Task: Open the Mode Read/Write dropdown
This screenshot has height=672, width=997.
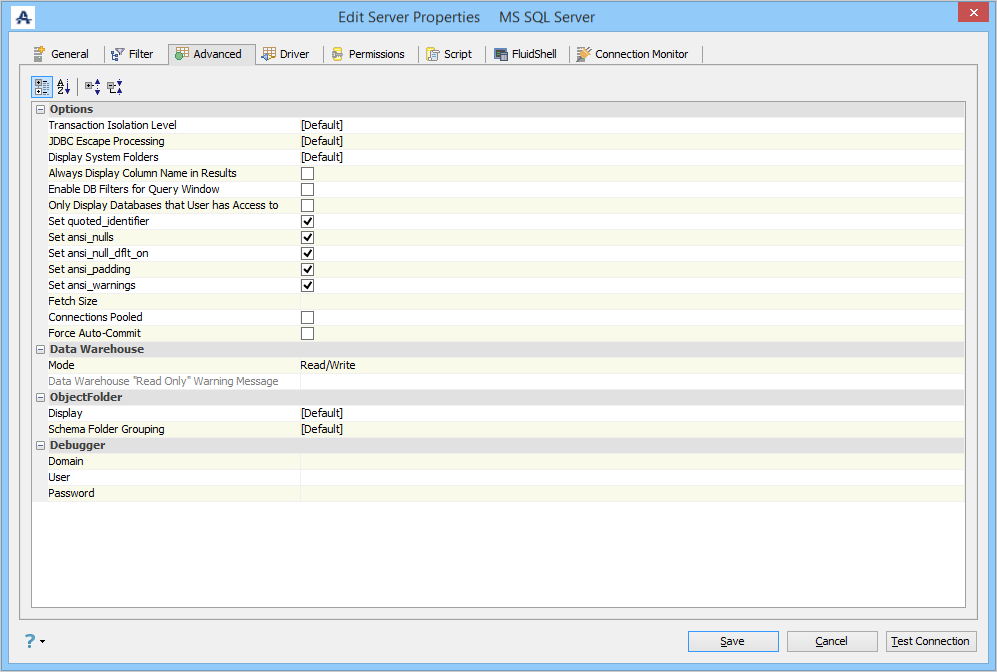Action: point(632,365)
